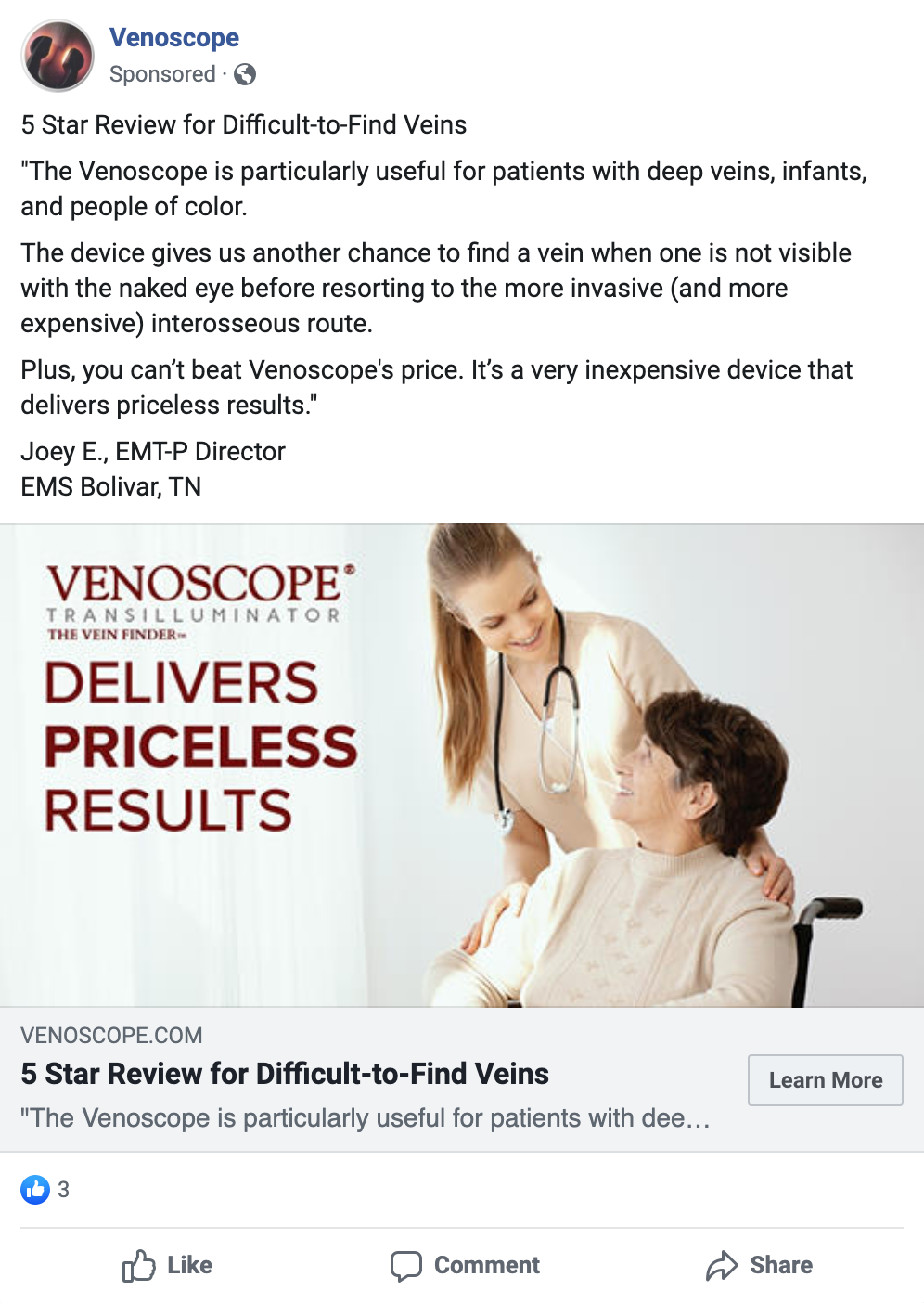Click the Share arrow icon
Image resolution: width=924 pixels, height=1303 pixels.
coord(722,1265)
